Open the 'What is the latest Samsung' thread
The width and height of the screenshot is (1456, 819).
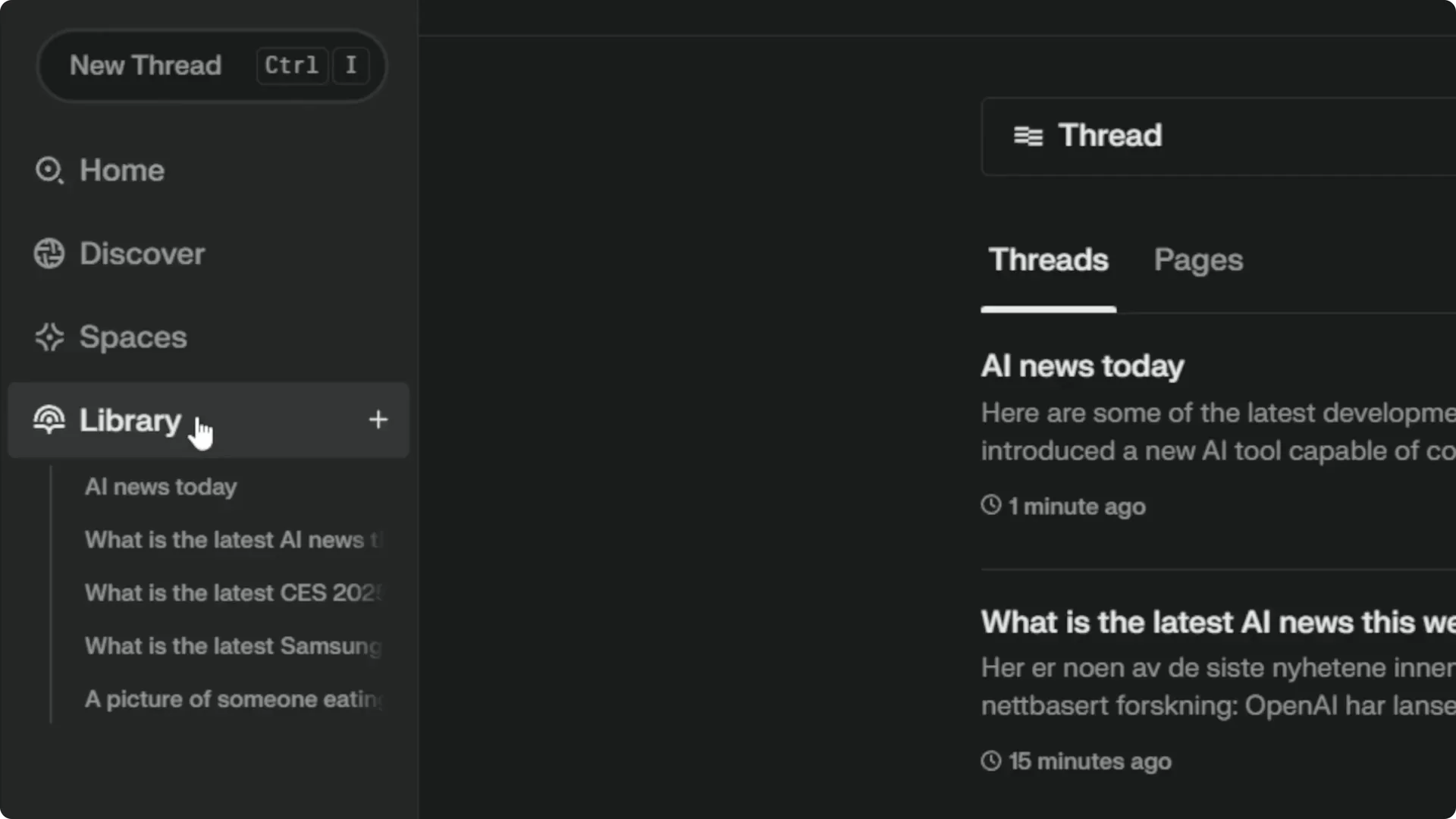tap(232, 645)
